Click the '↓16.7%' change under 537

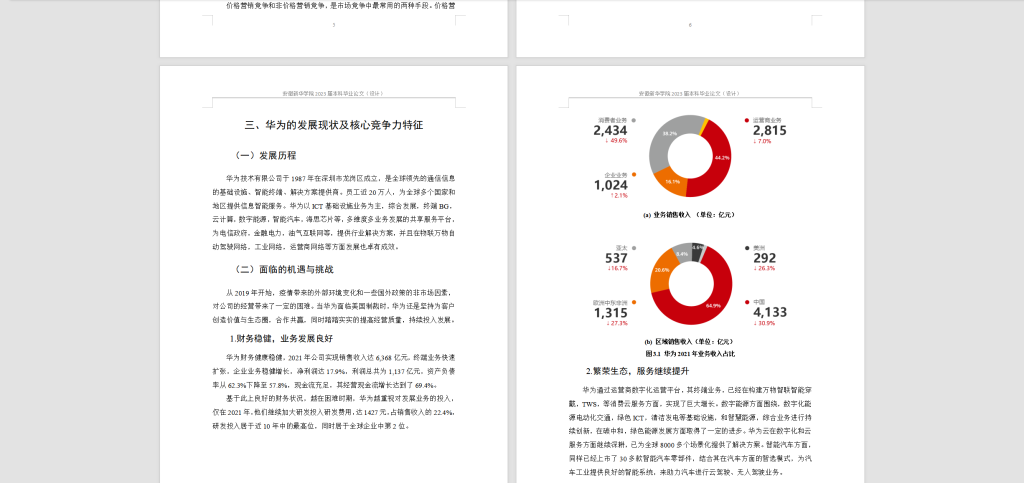coord(617,268)
